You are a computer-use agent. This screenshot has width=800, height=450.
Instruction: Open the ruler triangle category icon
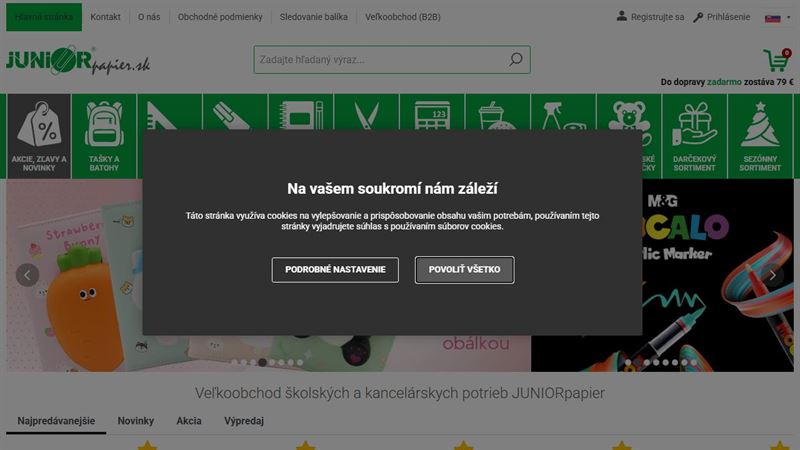coord(169,112)
